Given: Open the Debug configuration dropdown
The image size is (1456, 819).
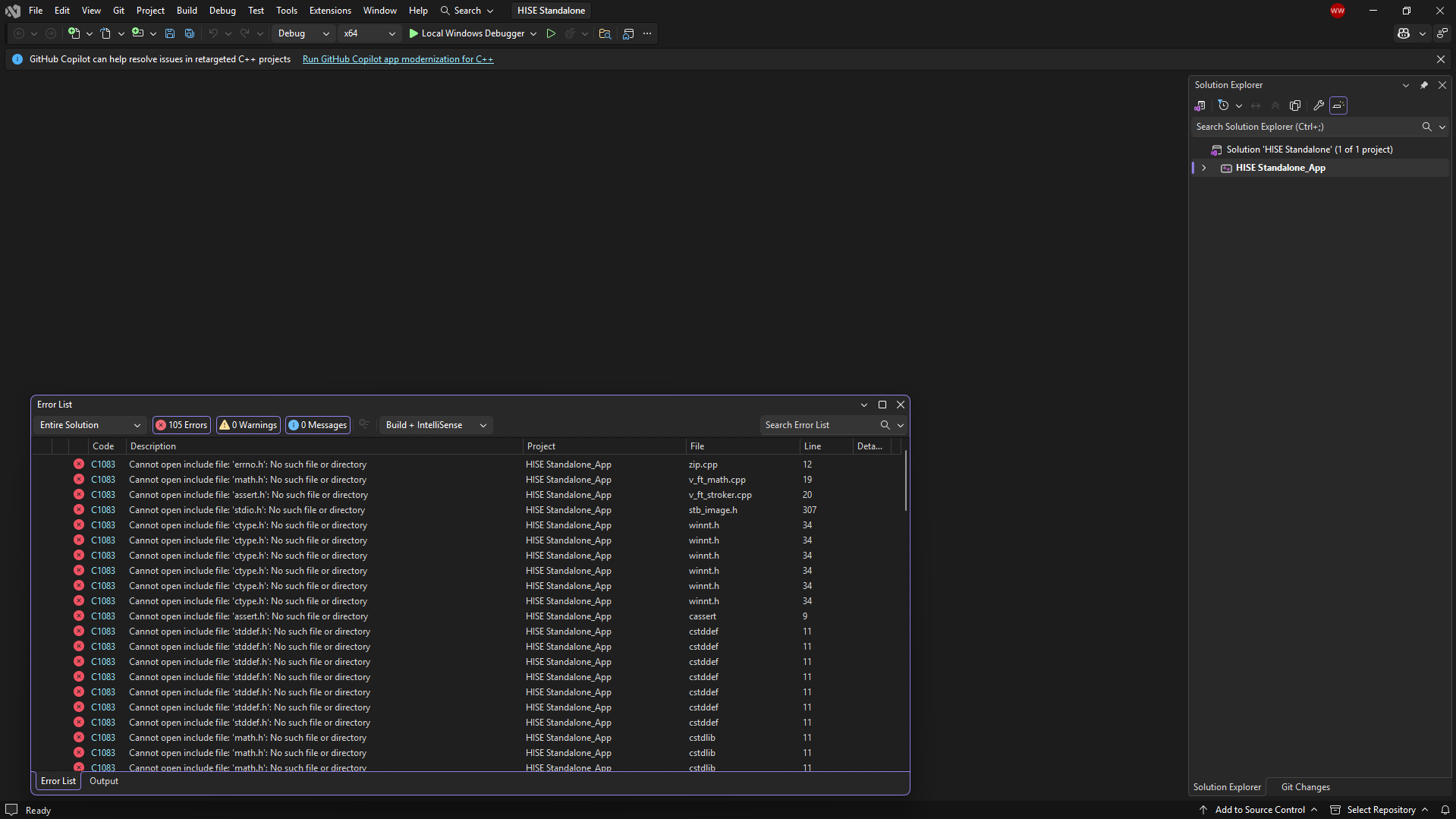Looking at the screenshot, I should pos(303,33).
